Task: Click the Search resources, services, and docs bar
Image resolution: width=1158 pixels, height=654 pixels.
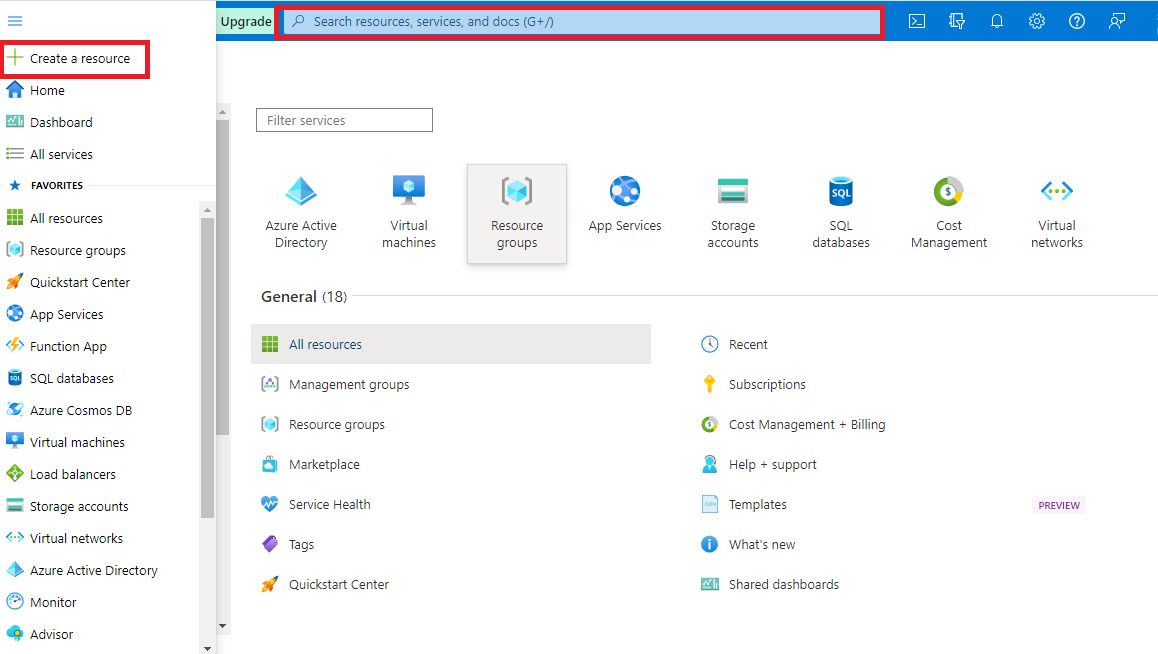Action: [582, 20]
